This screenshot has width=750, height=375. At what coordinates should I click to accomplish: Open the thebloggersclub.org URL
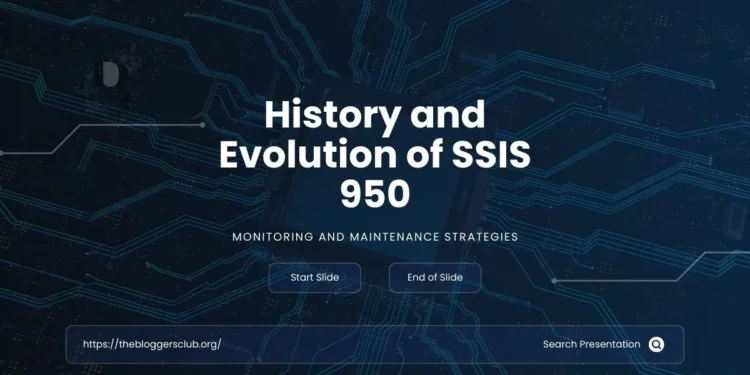click(152, 344)
